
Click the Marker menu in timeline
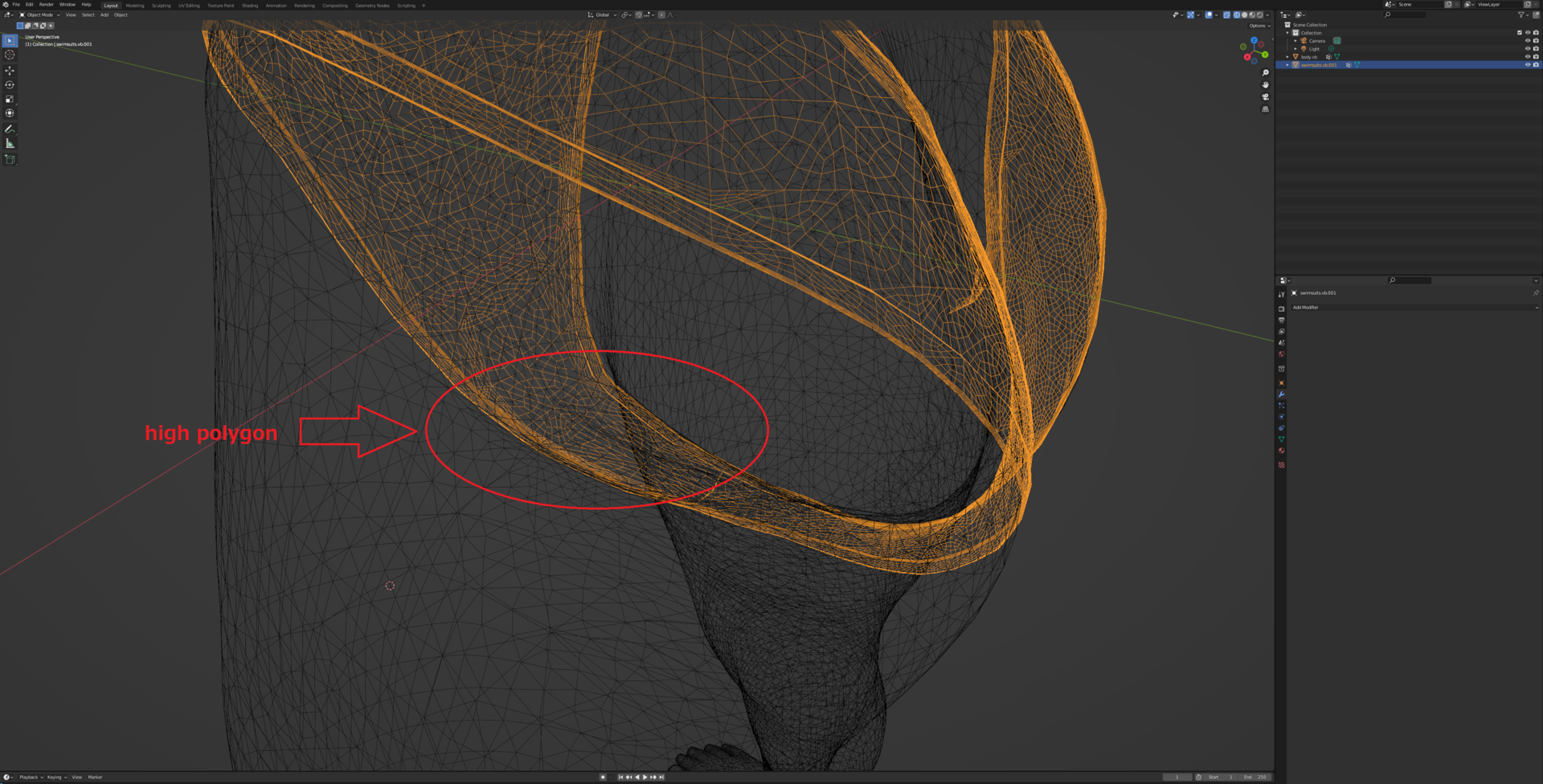click(95, 778)
